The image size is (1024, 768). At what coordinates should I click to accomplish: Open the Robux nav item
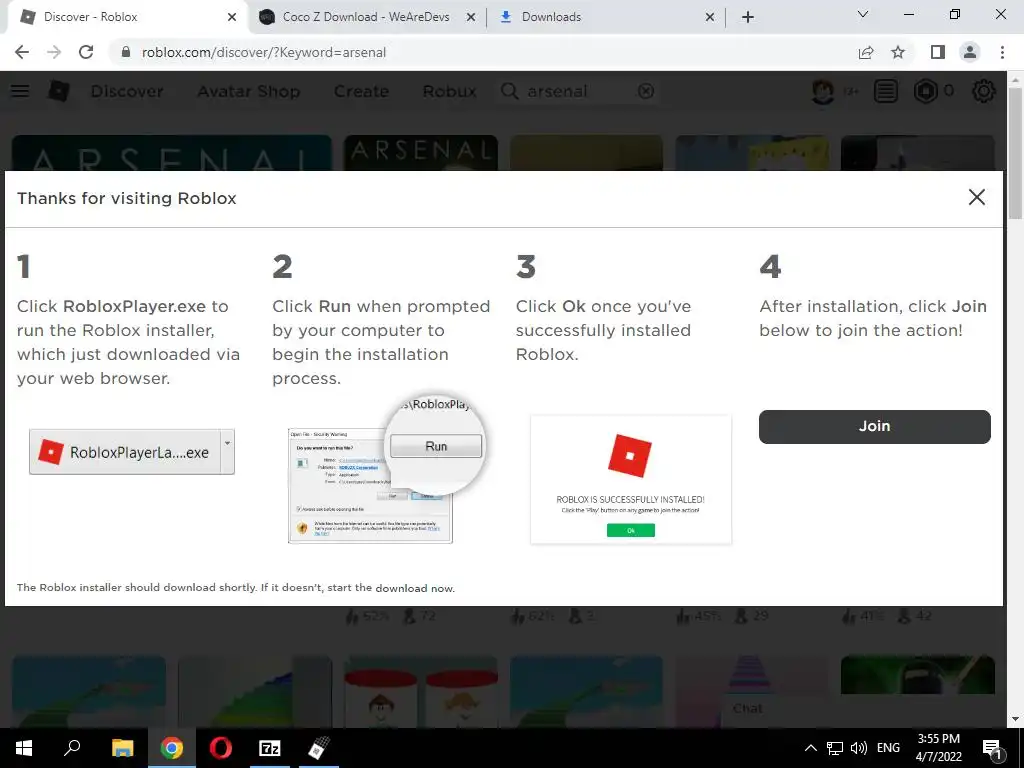tap(449, 91)
